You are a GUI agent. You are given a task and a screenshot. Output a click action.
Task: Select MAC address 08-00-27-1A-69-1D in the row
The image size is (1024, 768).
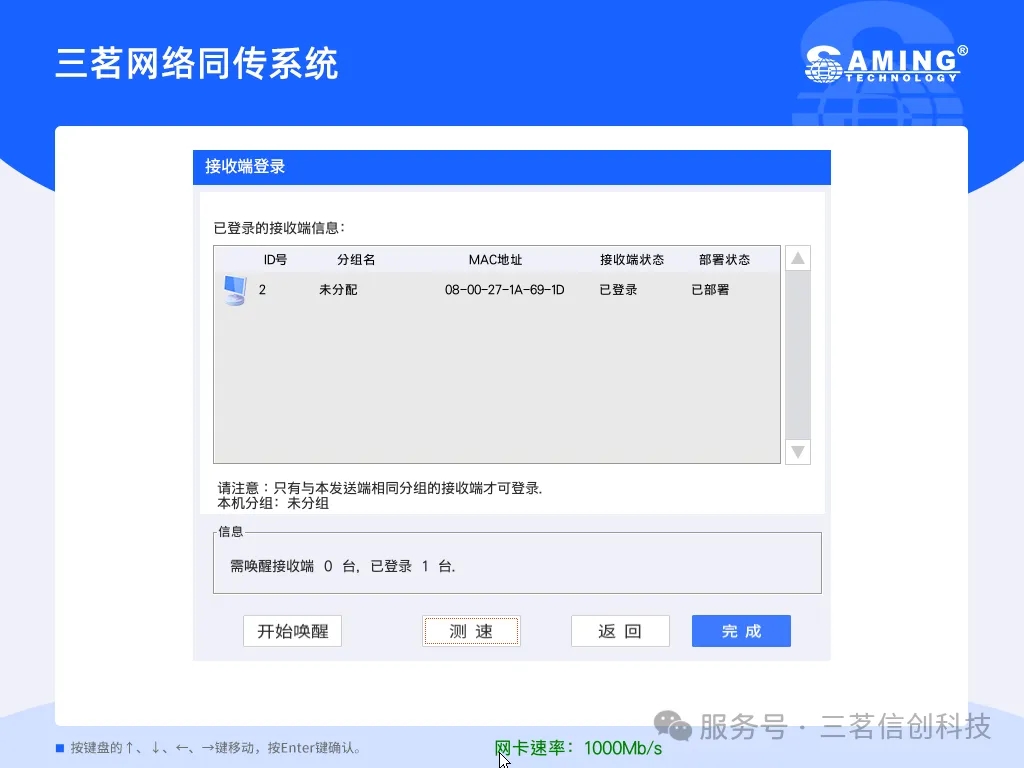505,290
